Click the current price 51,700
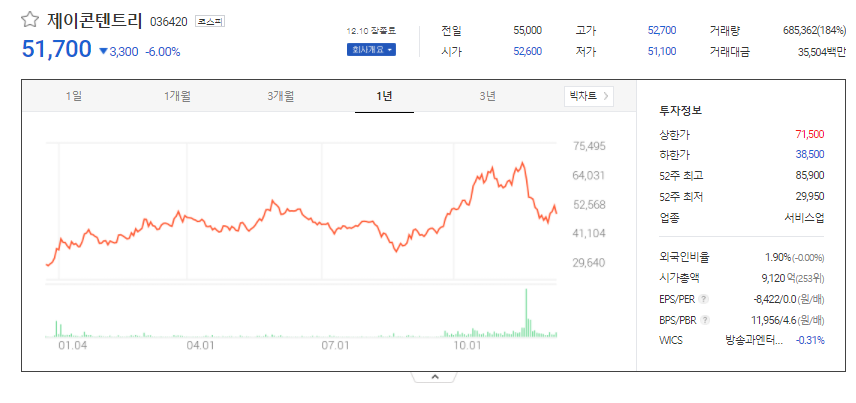This screenshot has width=856, height=403. click(x=57, y=49)
